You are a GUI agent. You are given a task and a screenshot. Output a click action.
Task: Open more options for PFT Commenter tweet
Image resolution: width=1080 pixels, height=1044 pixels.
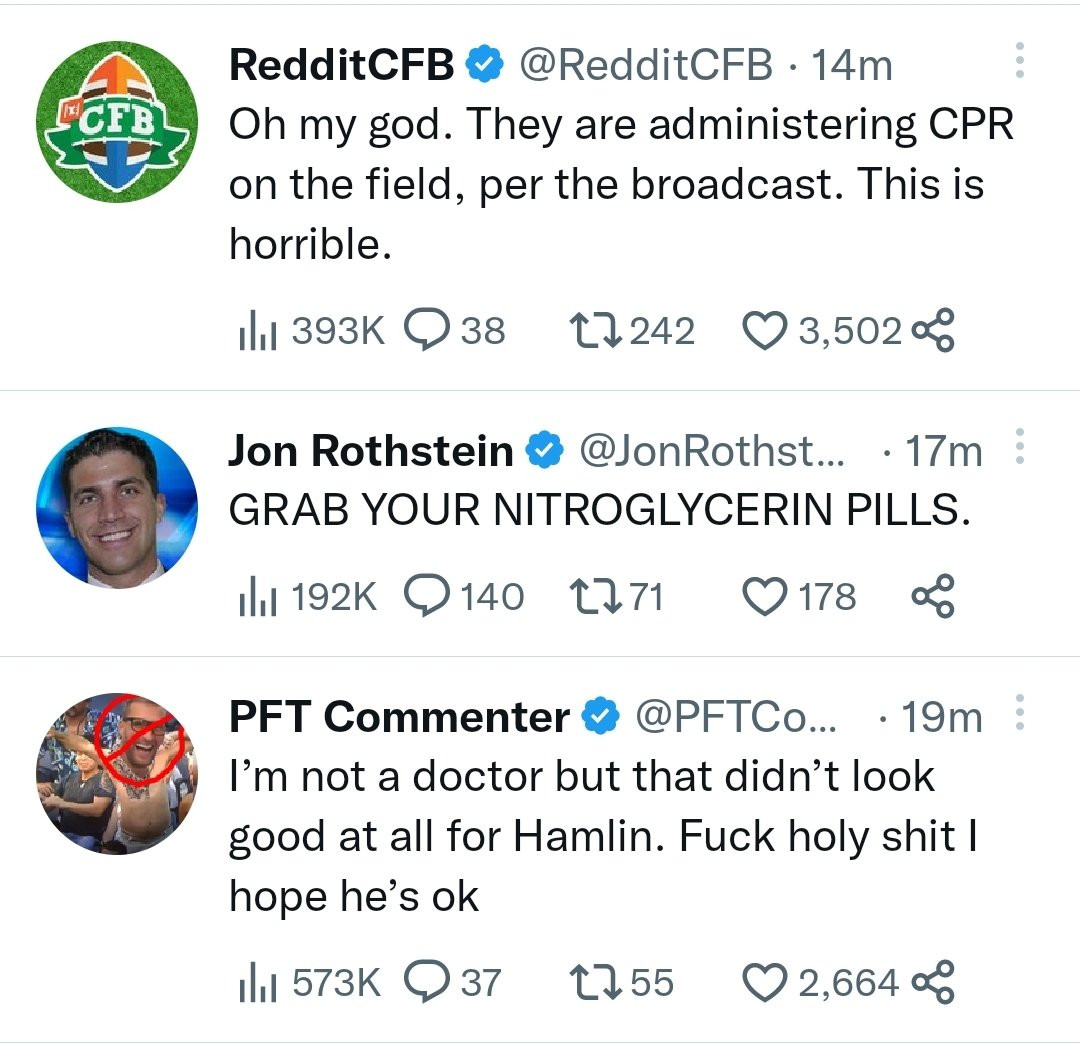click(1019, 712)
